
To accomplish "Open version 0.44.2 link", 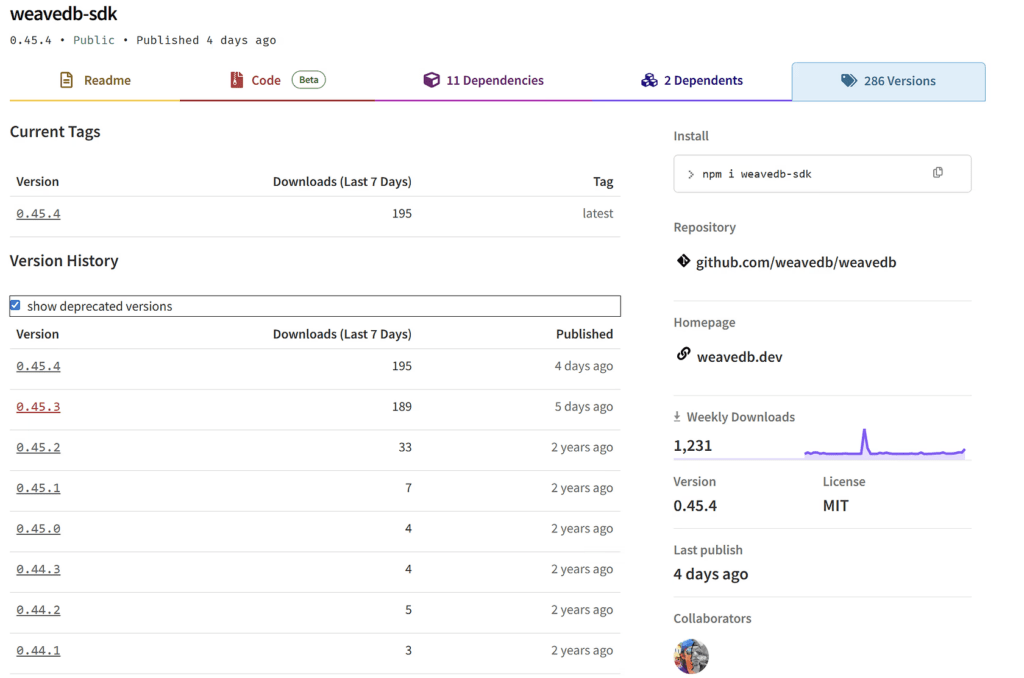I will click(x=39, y=610).
